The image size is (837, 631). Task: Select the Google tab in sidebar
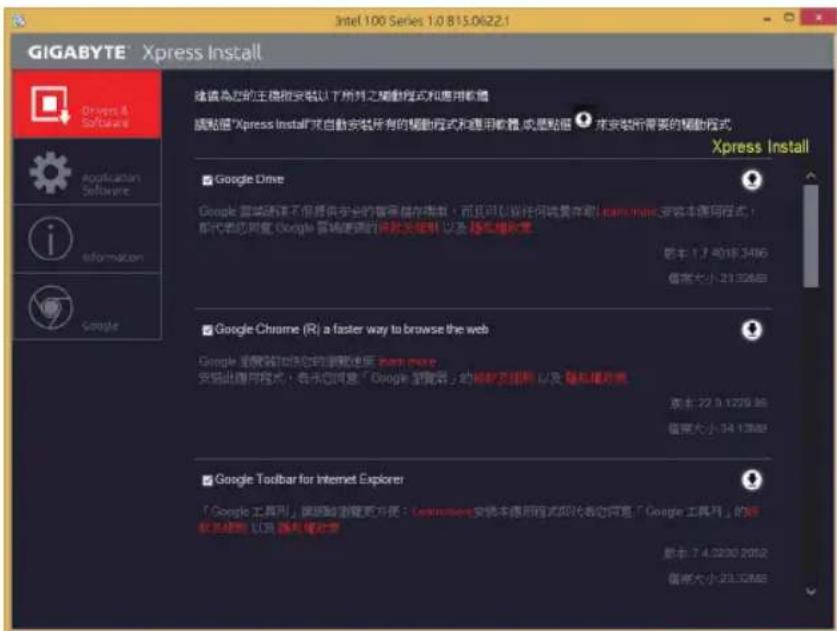(x=87, y=307)
